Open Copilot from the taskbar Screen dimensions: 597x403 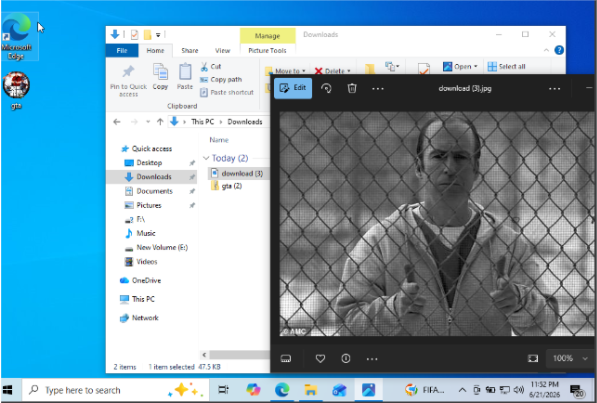tap(253, 390)
